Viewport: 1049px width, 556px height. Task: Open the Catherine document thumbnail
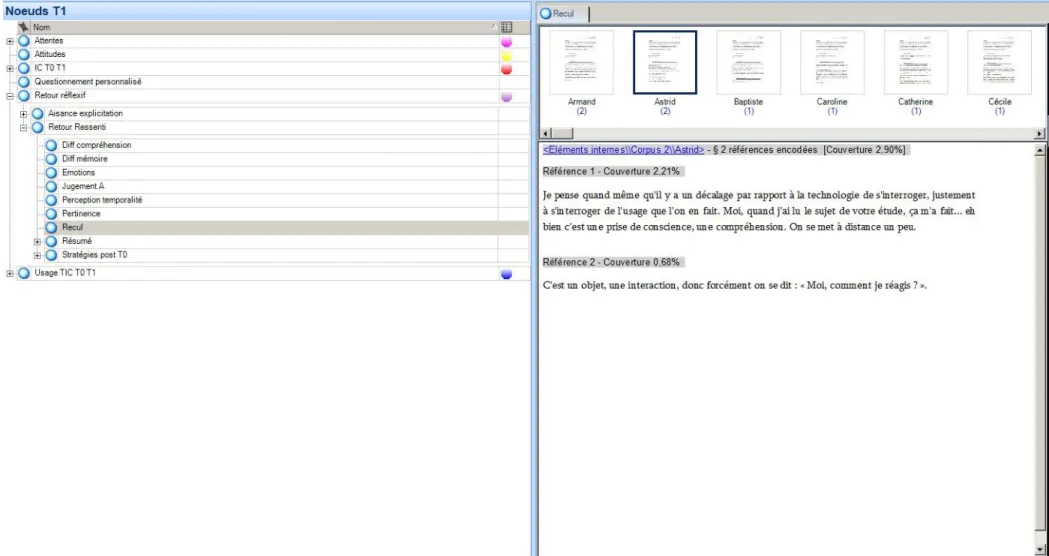coord(916,62)
